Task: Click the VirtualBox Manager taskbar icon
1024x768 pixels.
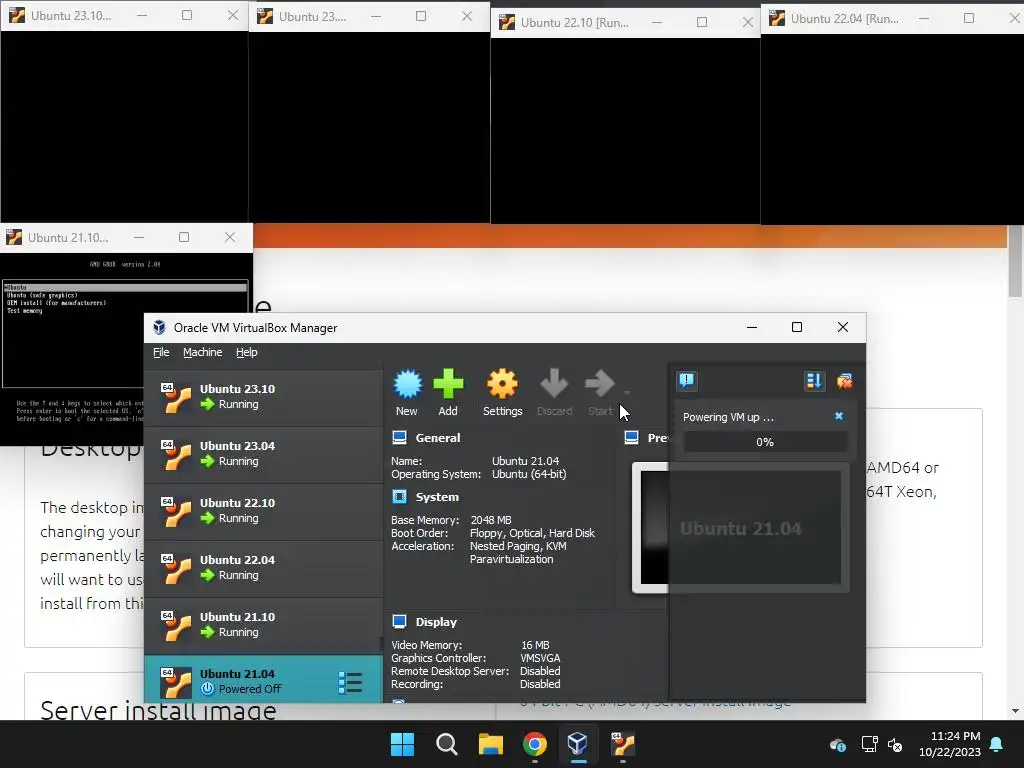Action: click(578, 744)
